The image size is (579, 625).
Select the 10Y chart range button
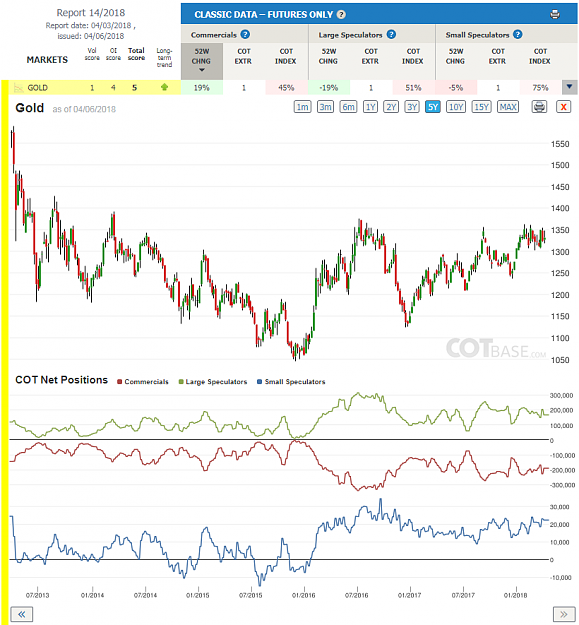tap(456, 107)
